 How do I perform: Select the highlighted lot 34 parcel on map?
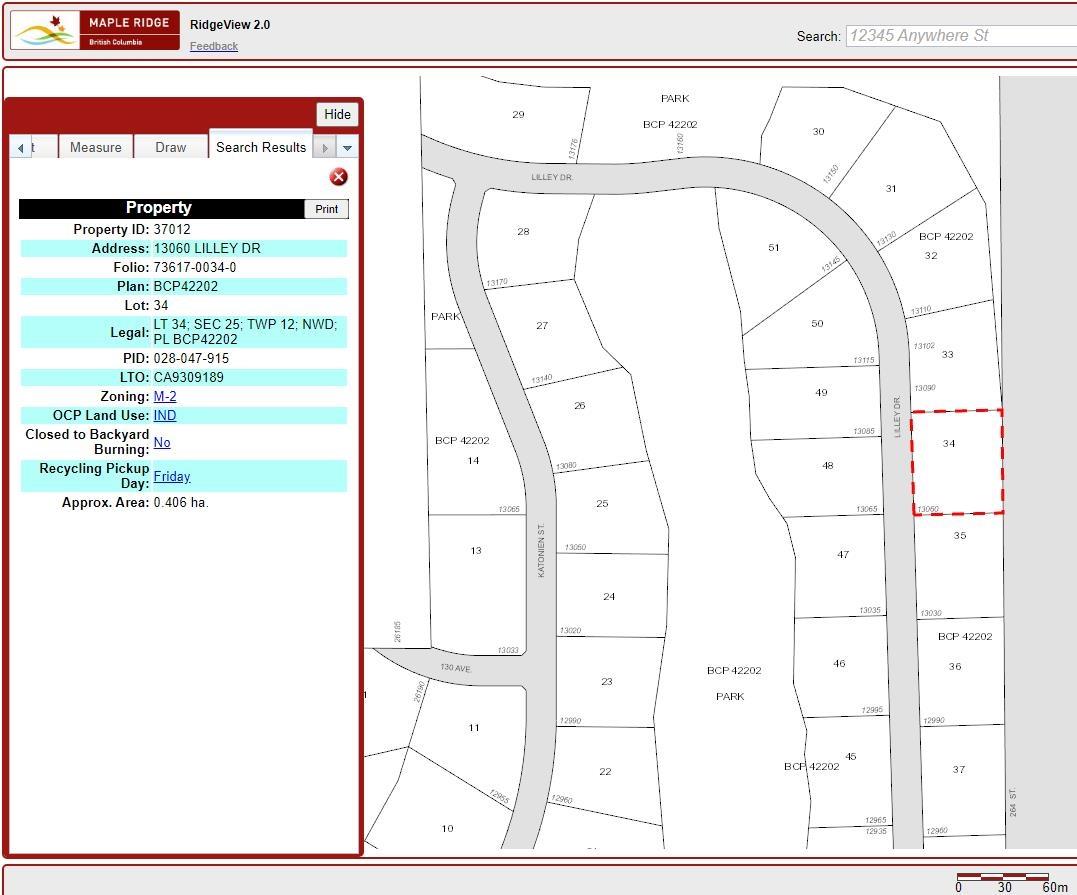[957, 462]
